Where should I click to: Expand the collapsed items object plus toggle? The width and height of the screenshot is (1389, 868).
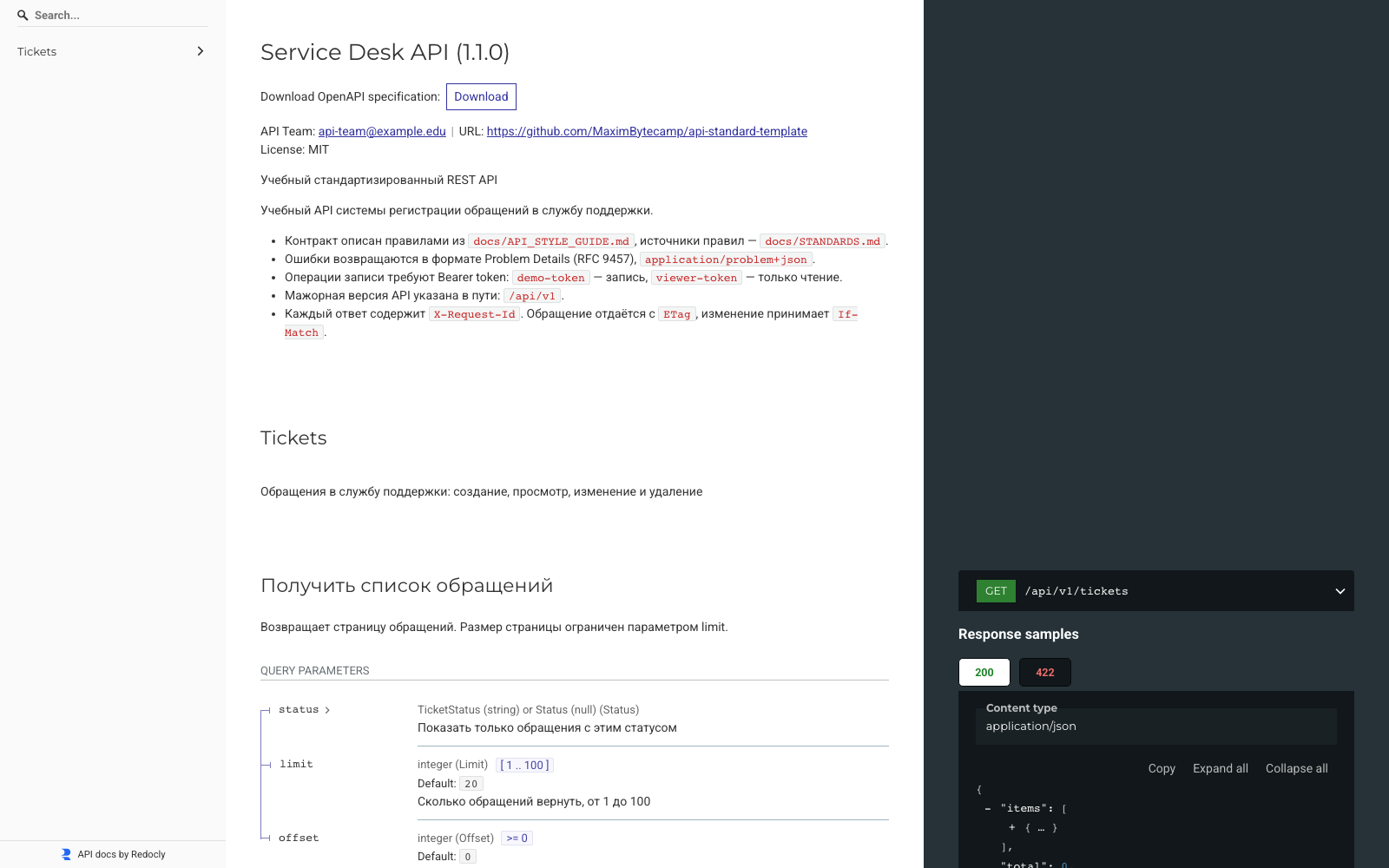1011,827
